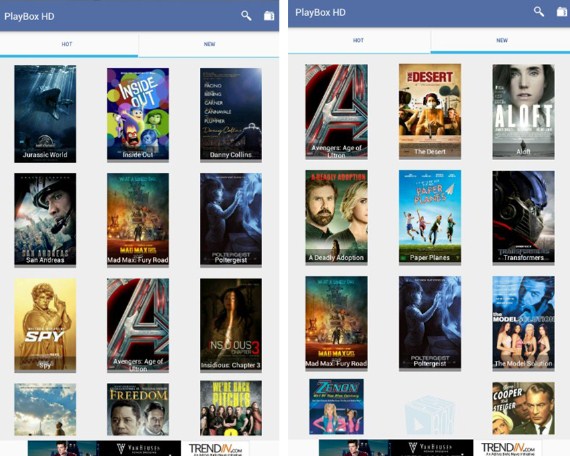This screenshot has width=570, height=456.
Task: Open sky and clouds poster in left screen
Action: 45,409
